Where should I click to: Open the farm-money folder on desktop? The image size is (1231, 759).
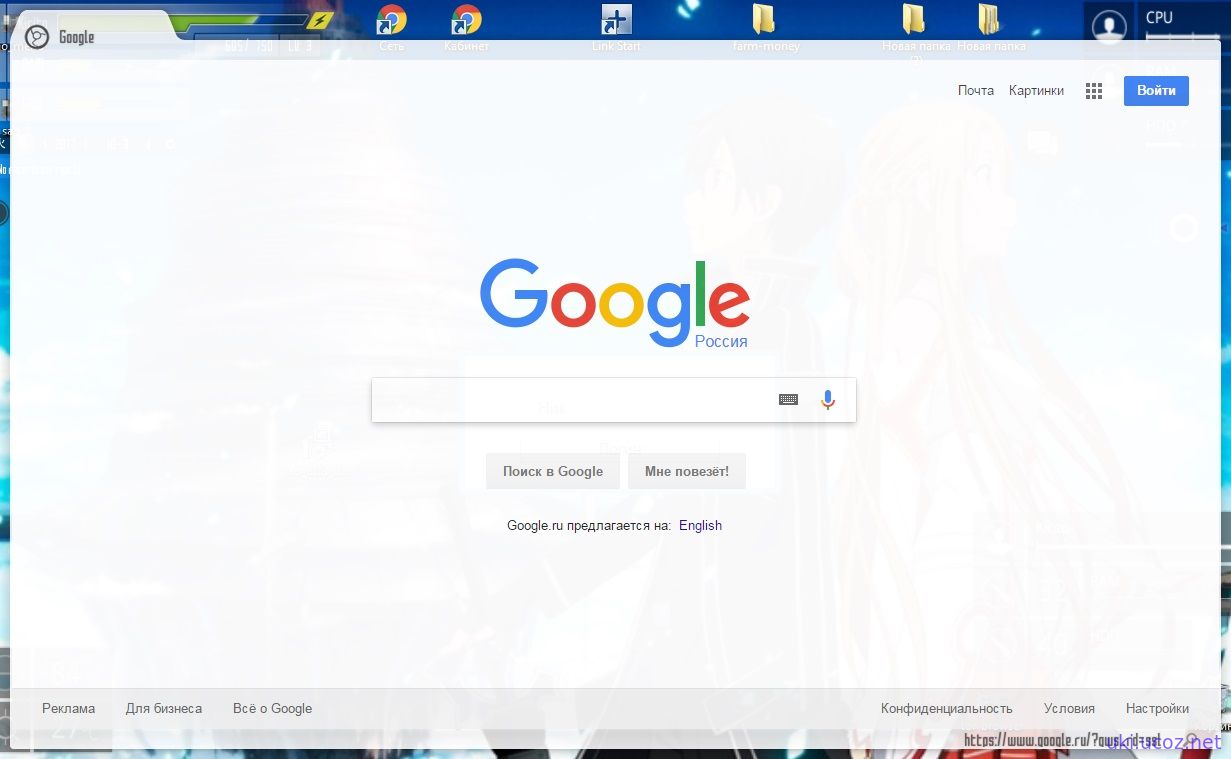[x=765, y=27]
